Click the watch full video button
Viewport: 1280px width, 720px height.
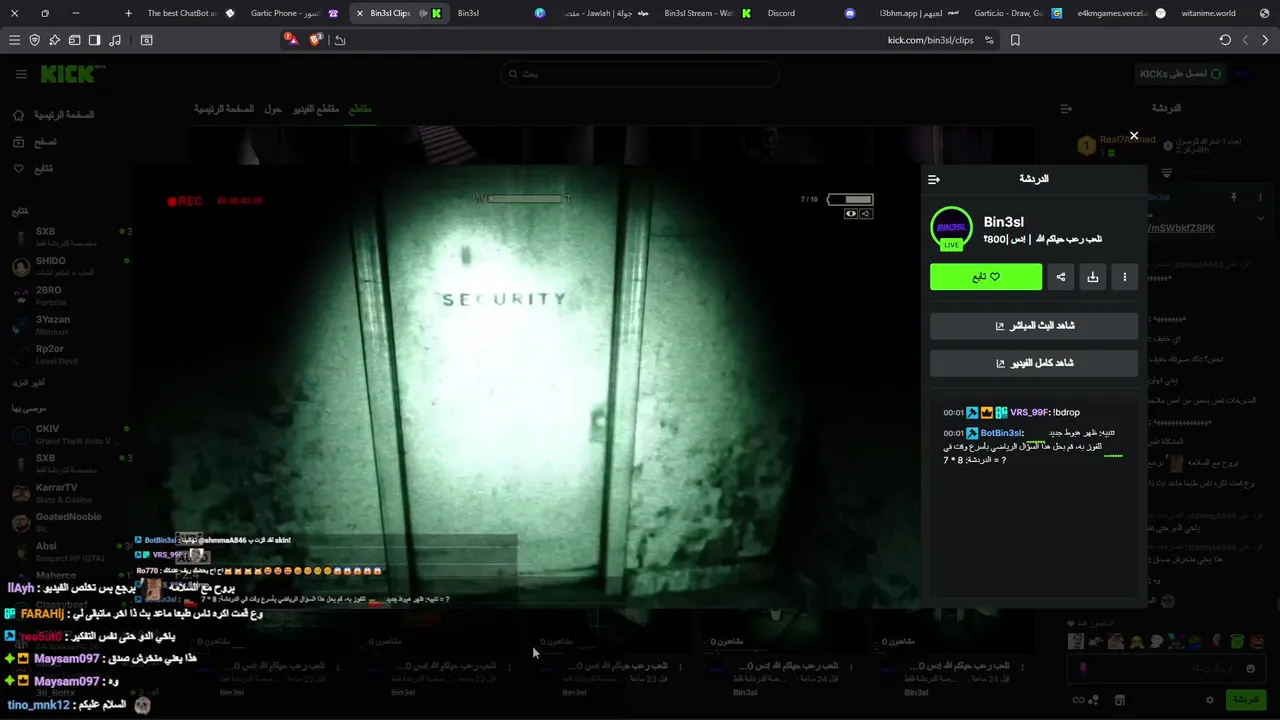(1034, 363)
